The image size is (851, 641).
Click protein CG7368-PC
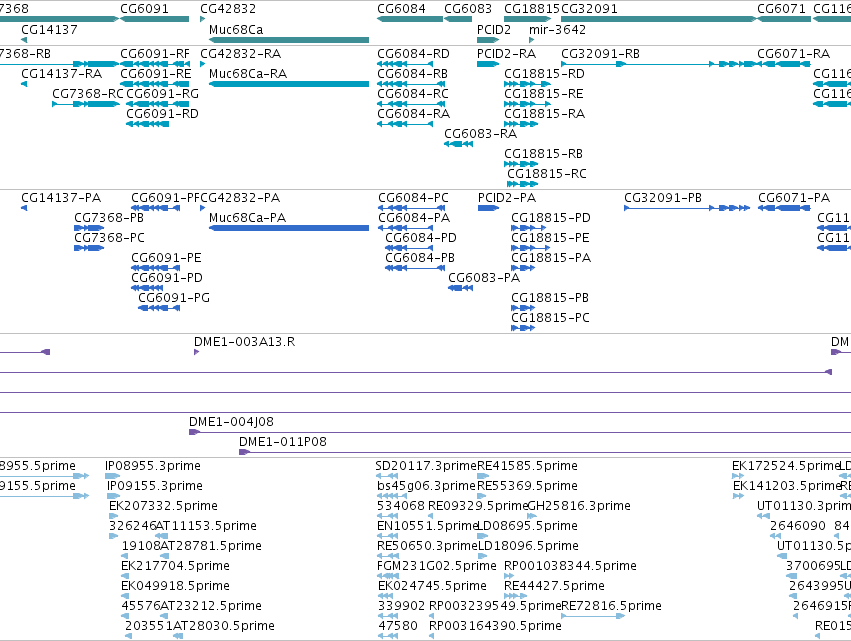(109, 238)
